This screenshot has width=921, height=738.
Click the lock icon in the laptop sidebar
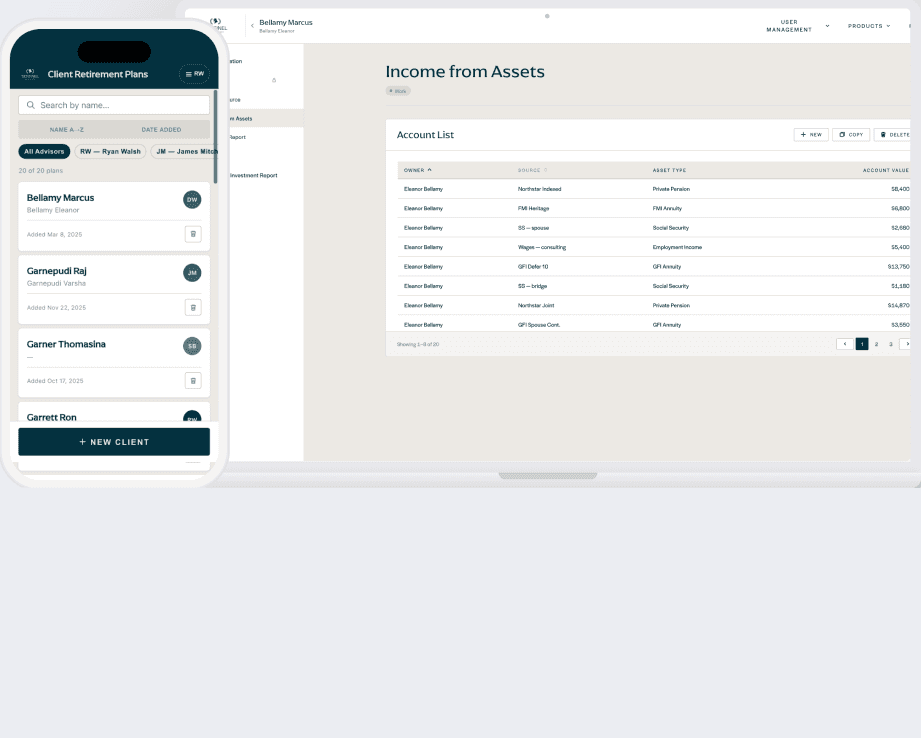point(274,80)
